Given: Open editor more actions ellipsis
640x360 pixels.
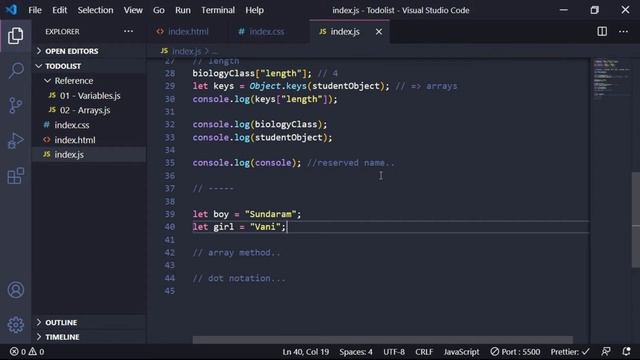Looking at the screenshot, I should (x=623, y=31).
